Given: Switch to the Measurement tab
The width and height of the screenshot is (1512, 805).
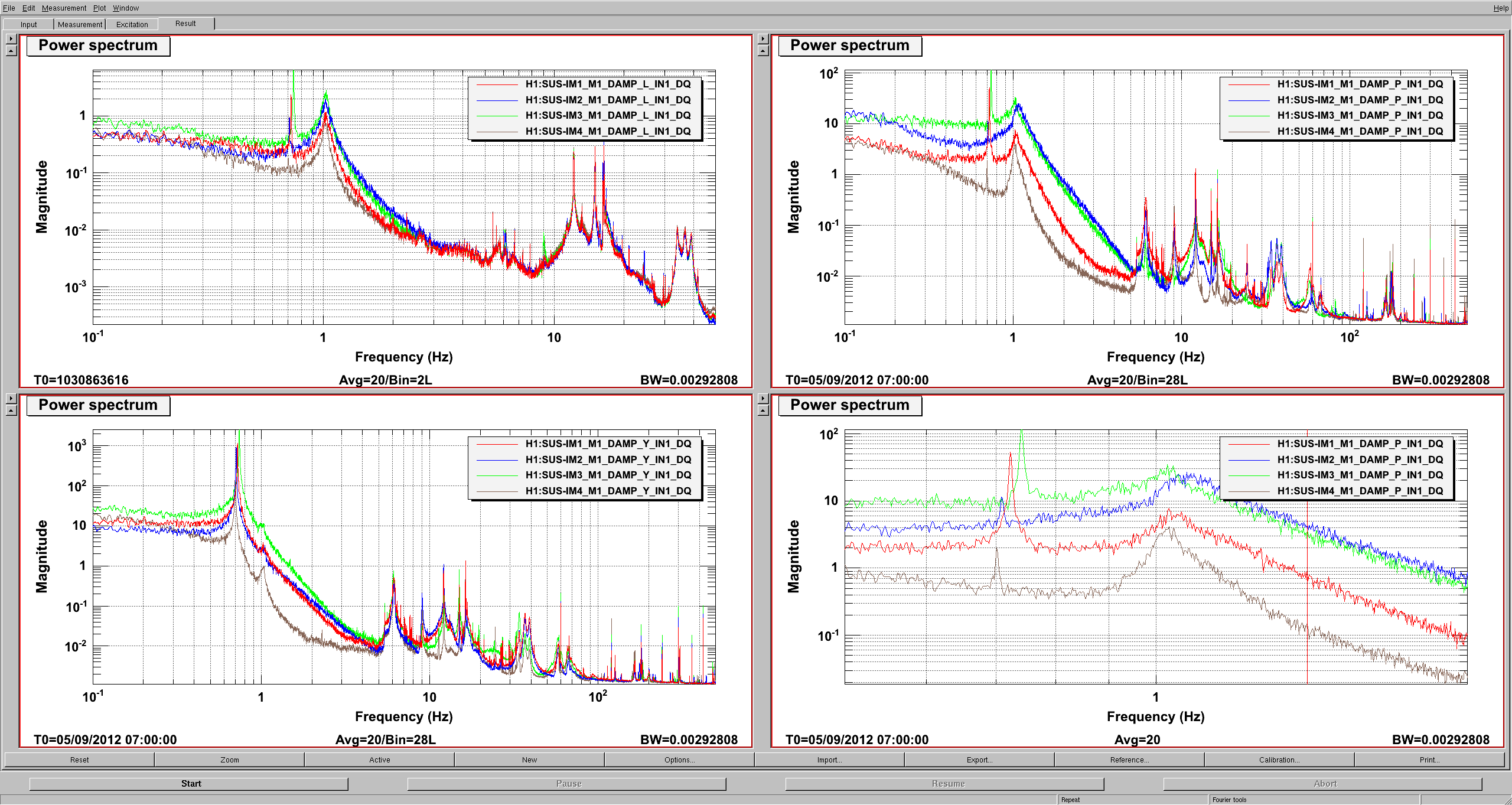Looking at the screenshot, I should tap(80, 24).
